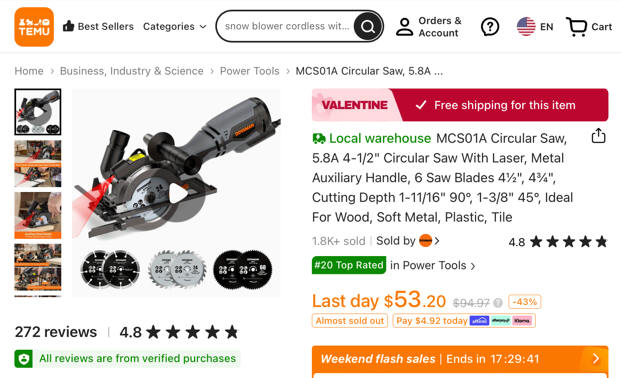Expand the Categories dropdown
This screenshot has height=378, width=621.
175,27
